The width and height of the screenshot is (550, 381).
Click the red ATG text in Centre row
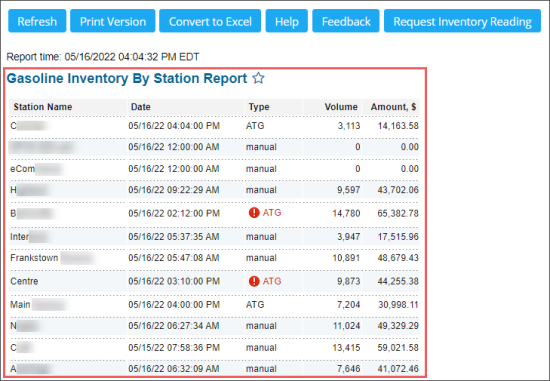pos(272,281)
